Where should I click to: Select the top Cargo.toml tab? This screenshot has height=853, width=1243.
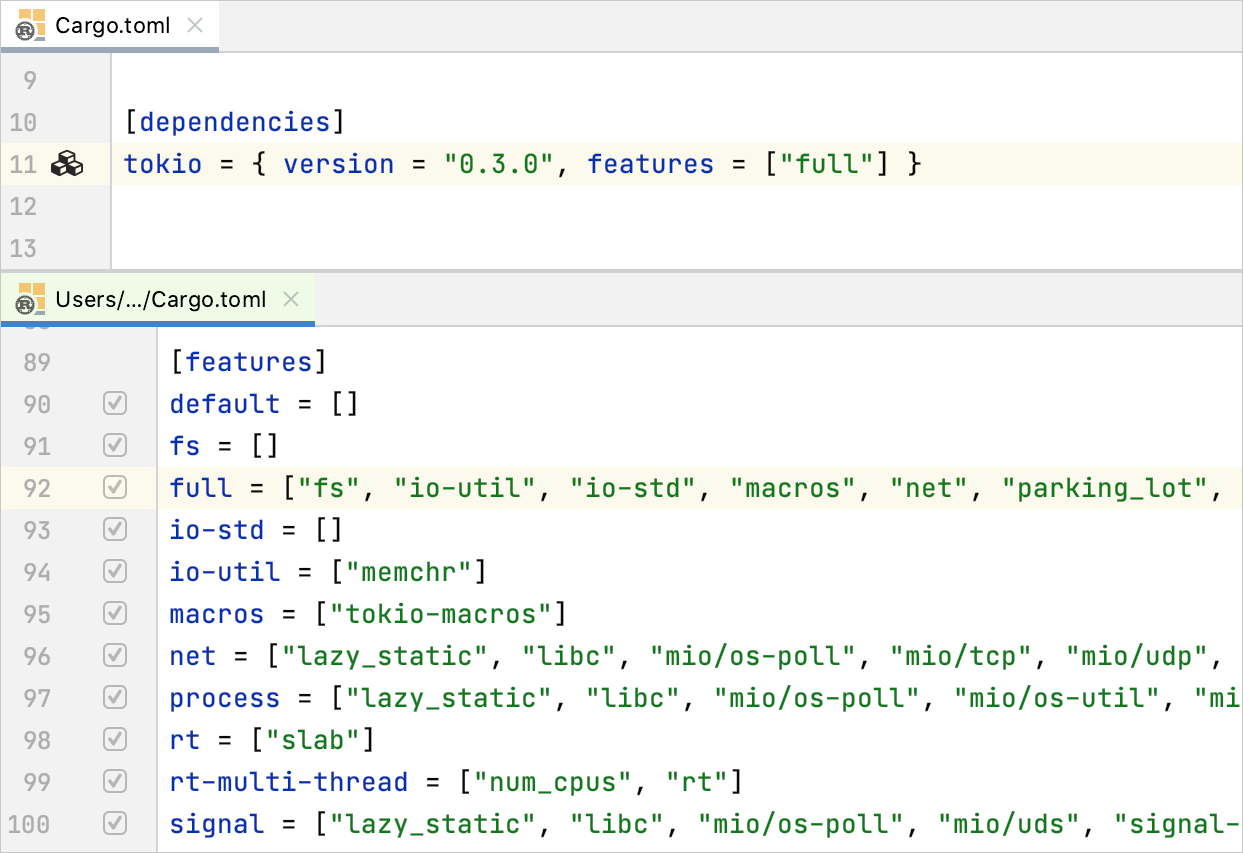point(110,26)
